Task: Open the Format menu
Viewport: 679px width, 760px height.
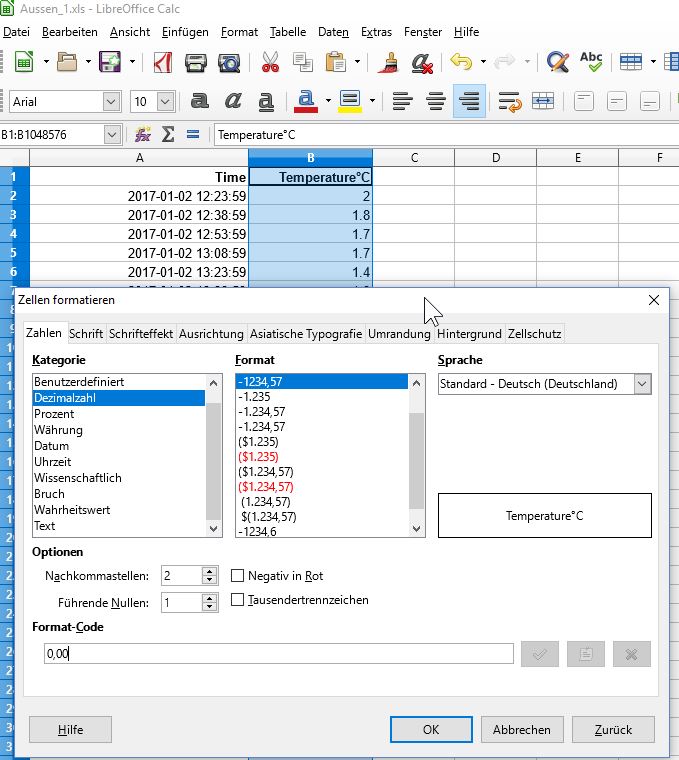Action: [x=239, y=32]
